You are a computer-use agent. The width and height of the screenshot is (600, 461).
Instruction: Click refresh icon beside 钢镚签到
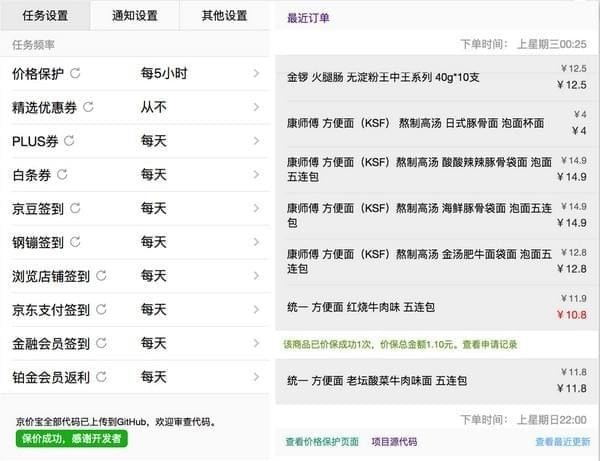[76, 243]
